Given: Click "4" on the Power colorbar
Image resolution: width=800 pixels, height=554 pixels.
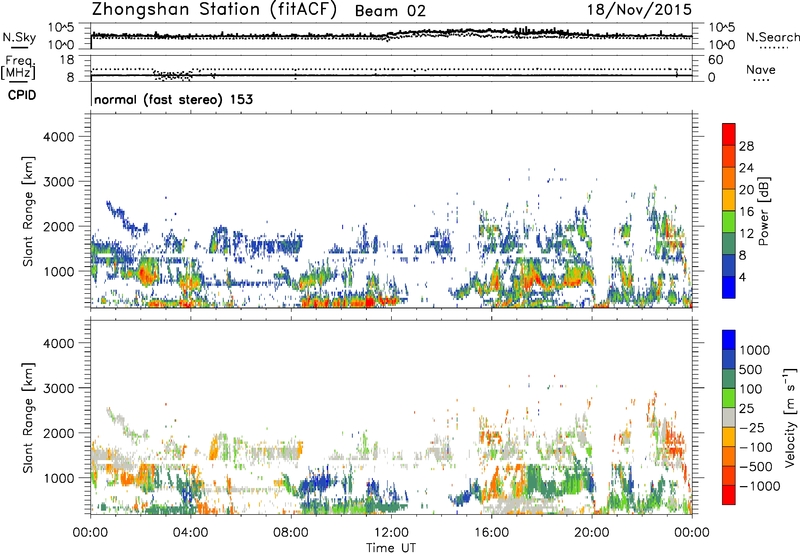Looking at the screenshot, I should coord(743,278).
